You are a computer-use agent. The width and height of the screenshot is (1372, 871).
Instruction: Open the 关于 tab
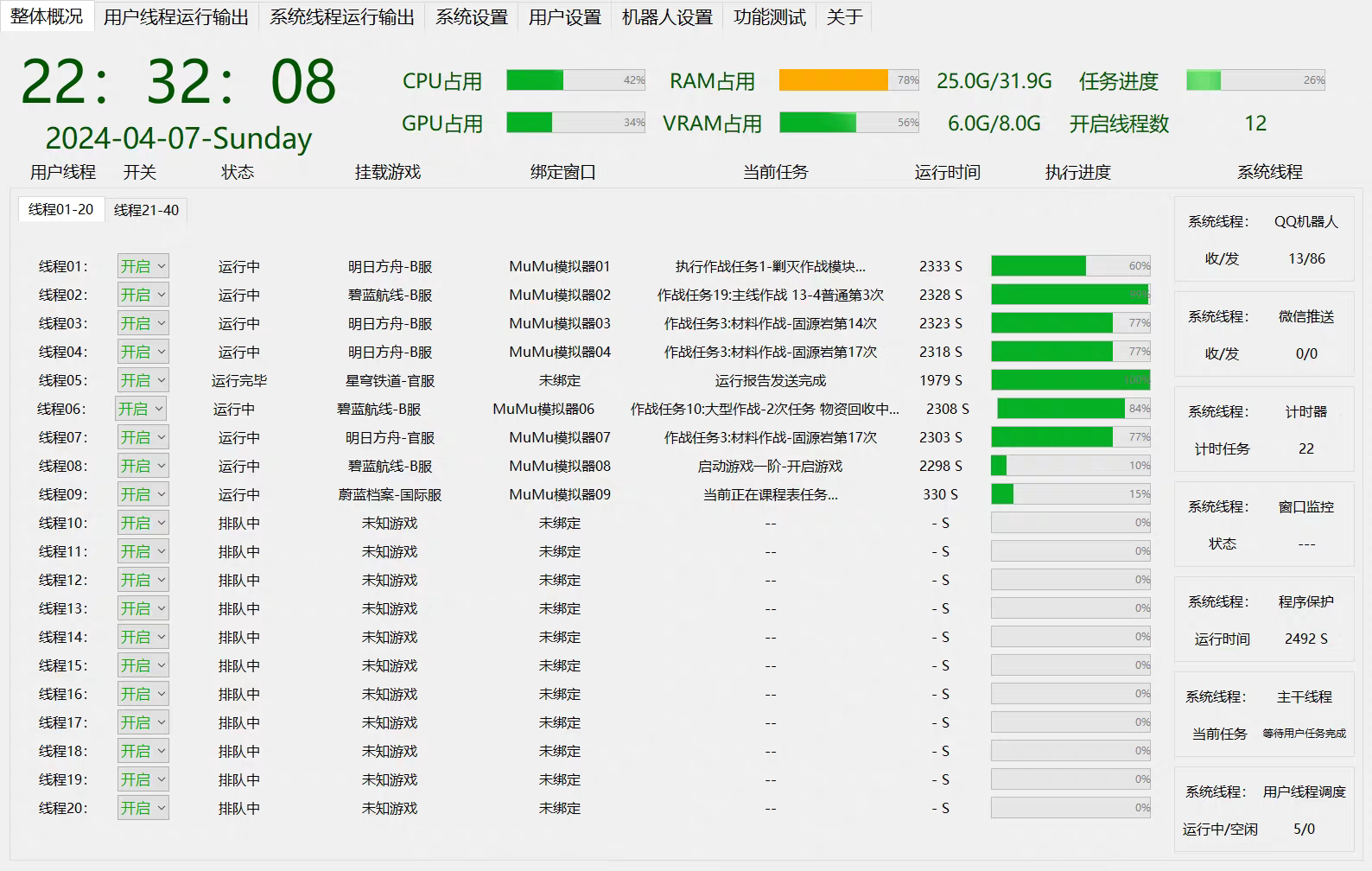844,17
